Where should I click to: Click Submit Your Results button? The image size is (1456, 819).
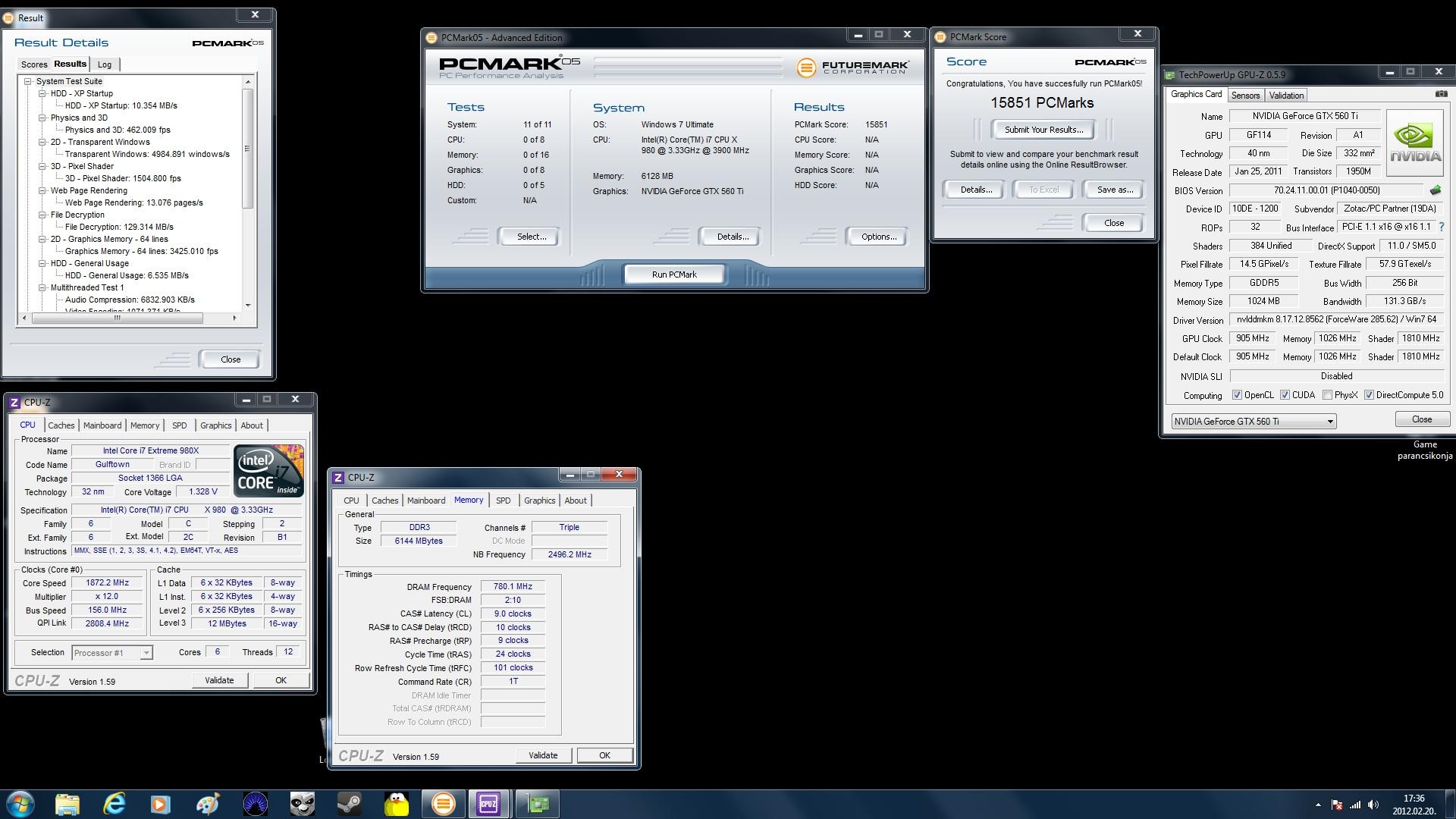coord(1043,130)
